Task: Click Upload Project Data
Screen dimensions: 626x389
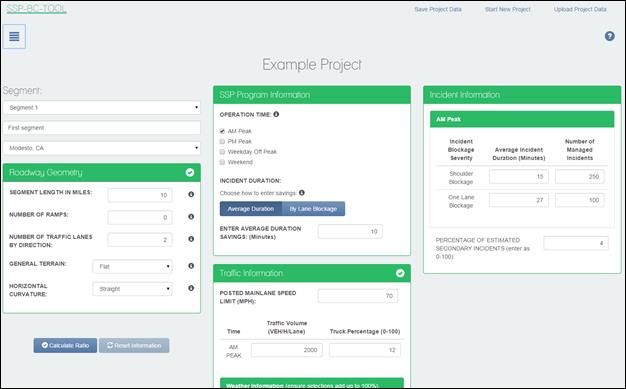Action: click(580, 9)
